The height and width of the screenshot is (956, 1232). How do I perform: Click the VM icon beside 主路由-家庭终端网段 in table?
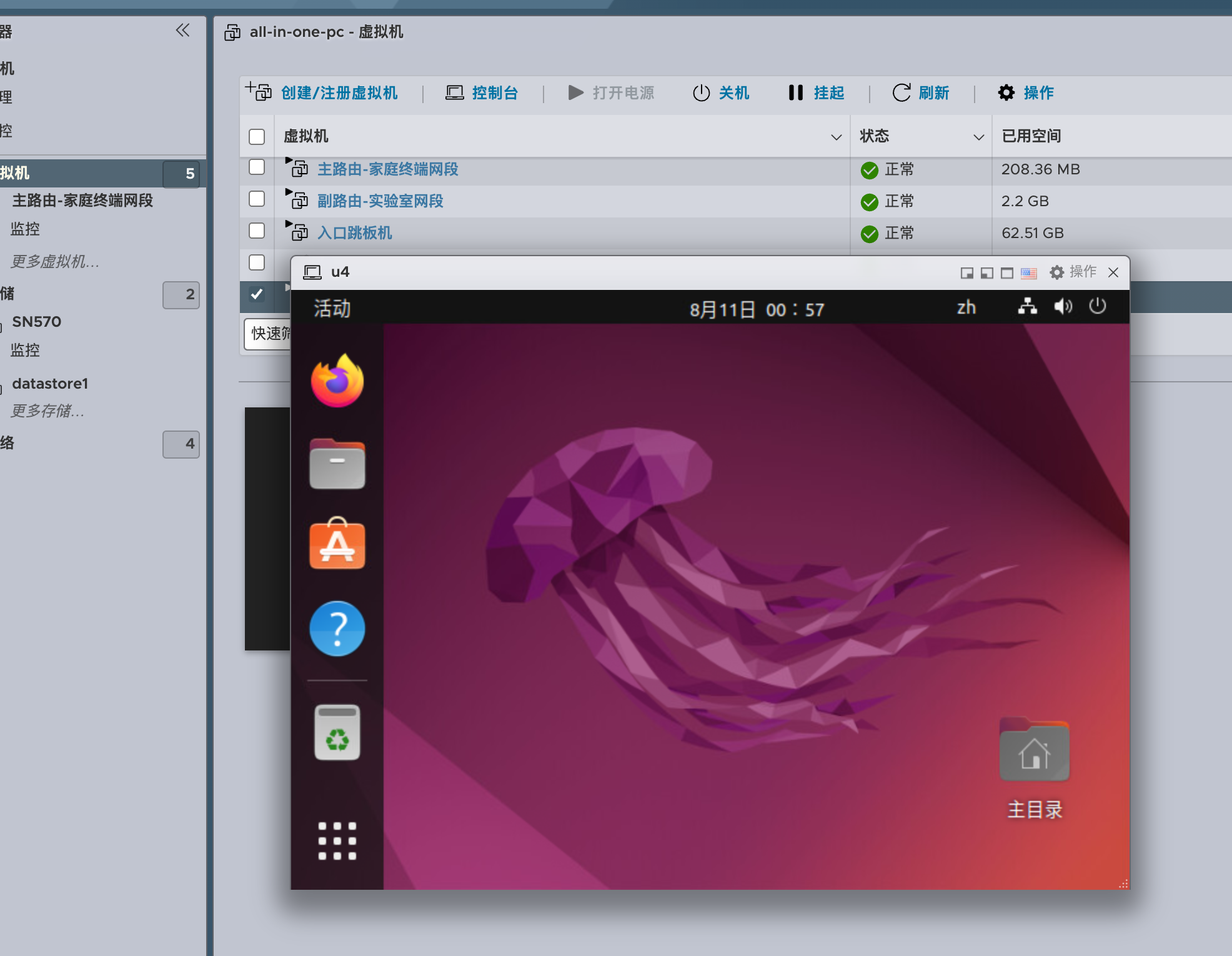[x=298, y=167]
